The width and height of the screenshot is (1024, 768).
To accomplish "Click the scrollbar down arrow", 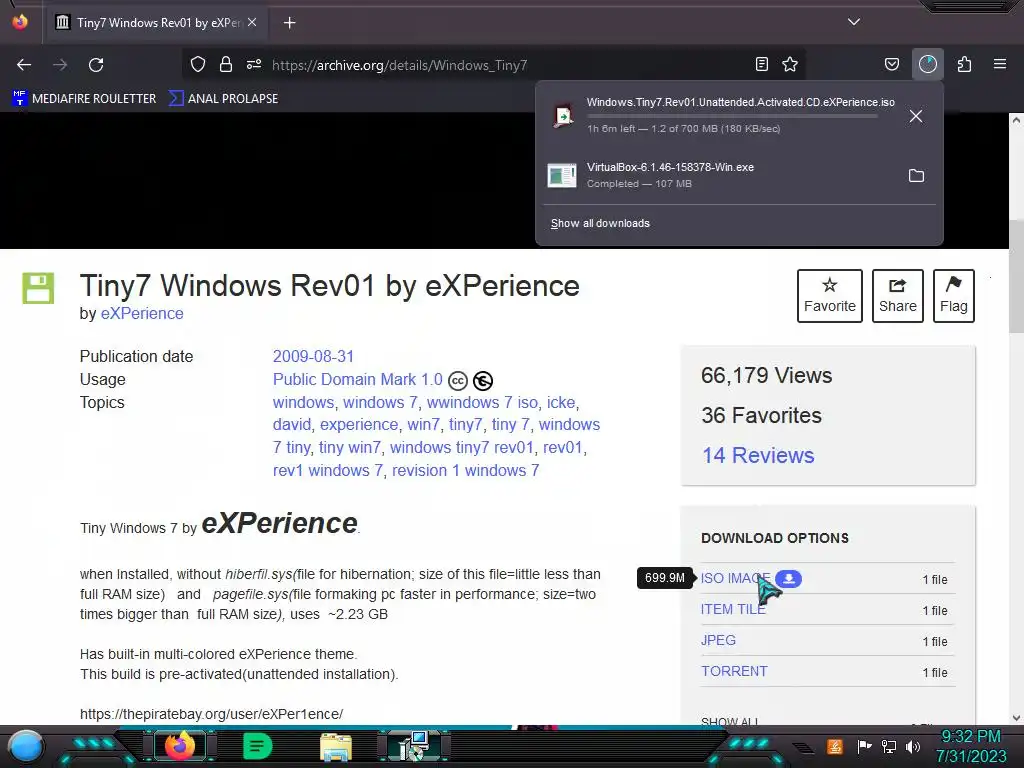I will [1016, 718].
